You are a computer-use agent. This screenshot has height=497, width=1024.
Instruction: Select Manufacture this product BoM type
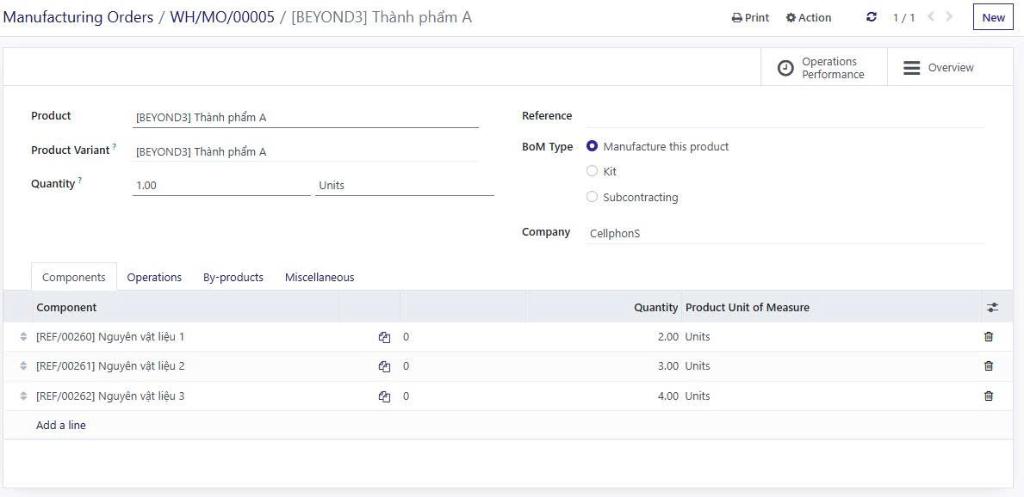(x=592, y=147)
